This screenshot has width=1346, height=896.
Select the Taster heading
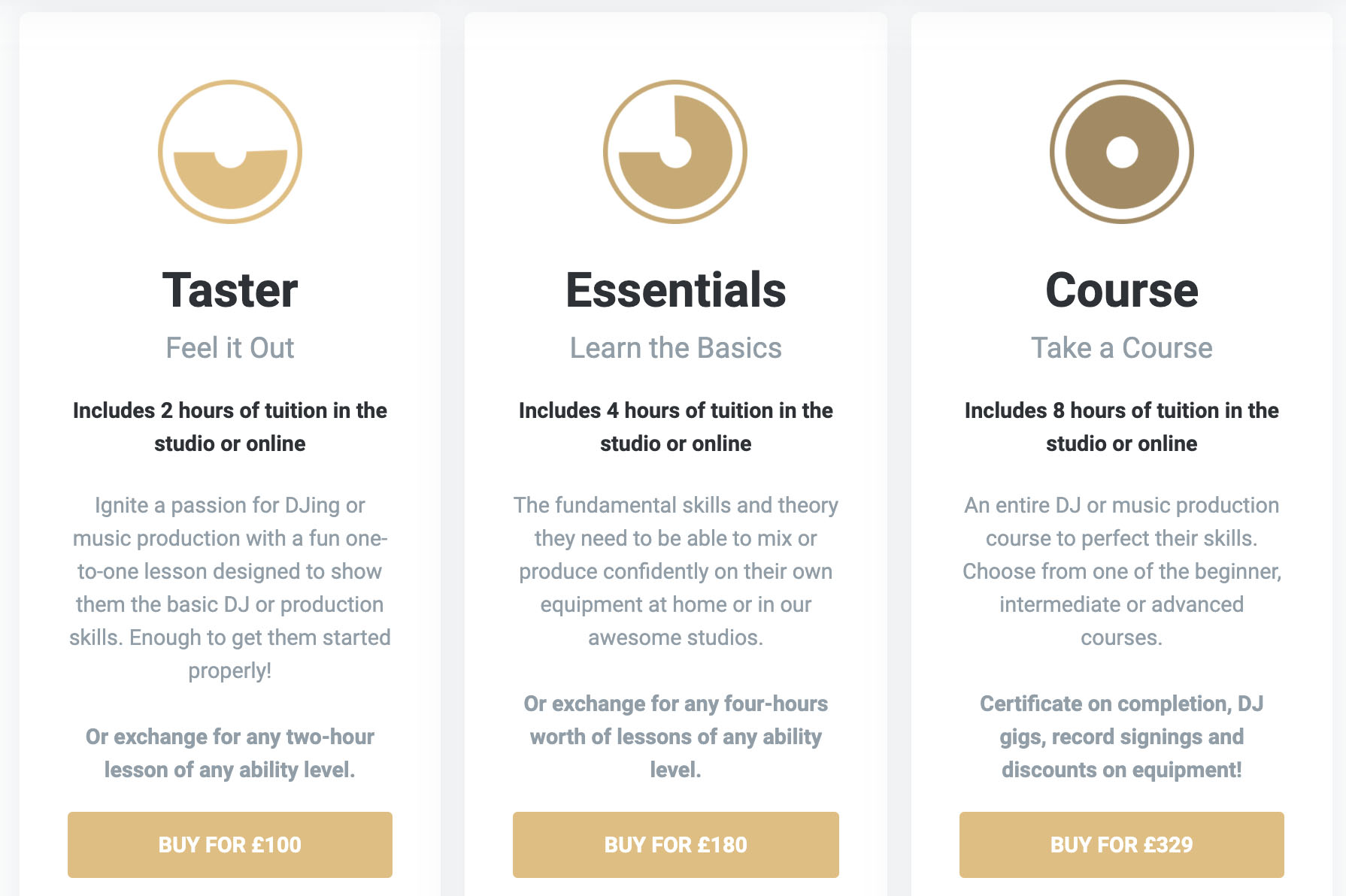coord(230,290)
